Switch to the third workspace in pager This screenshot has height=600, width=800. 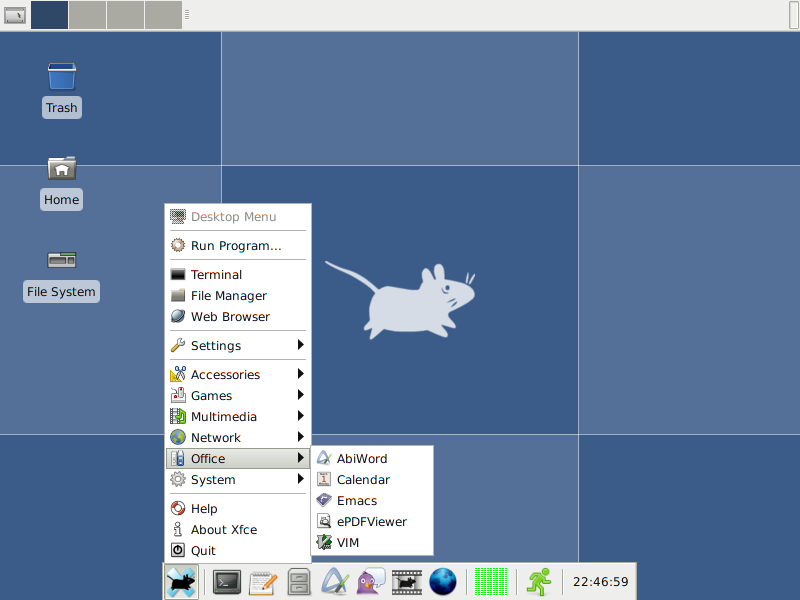click(125, 15)
